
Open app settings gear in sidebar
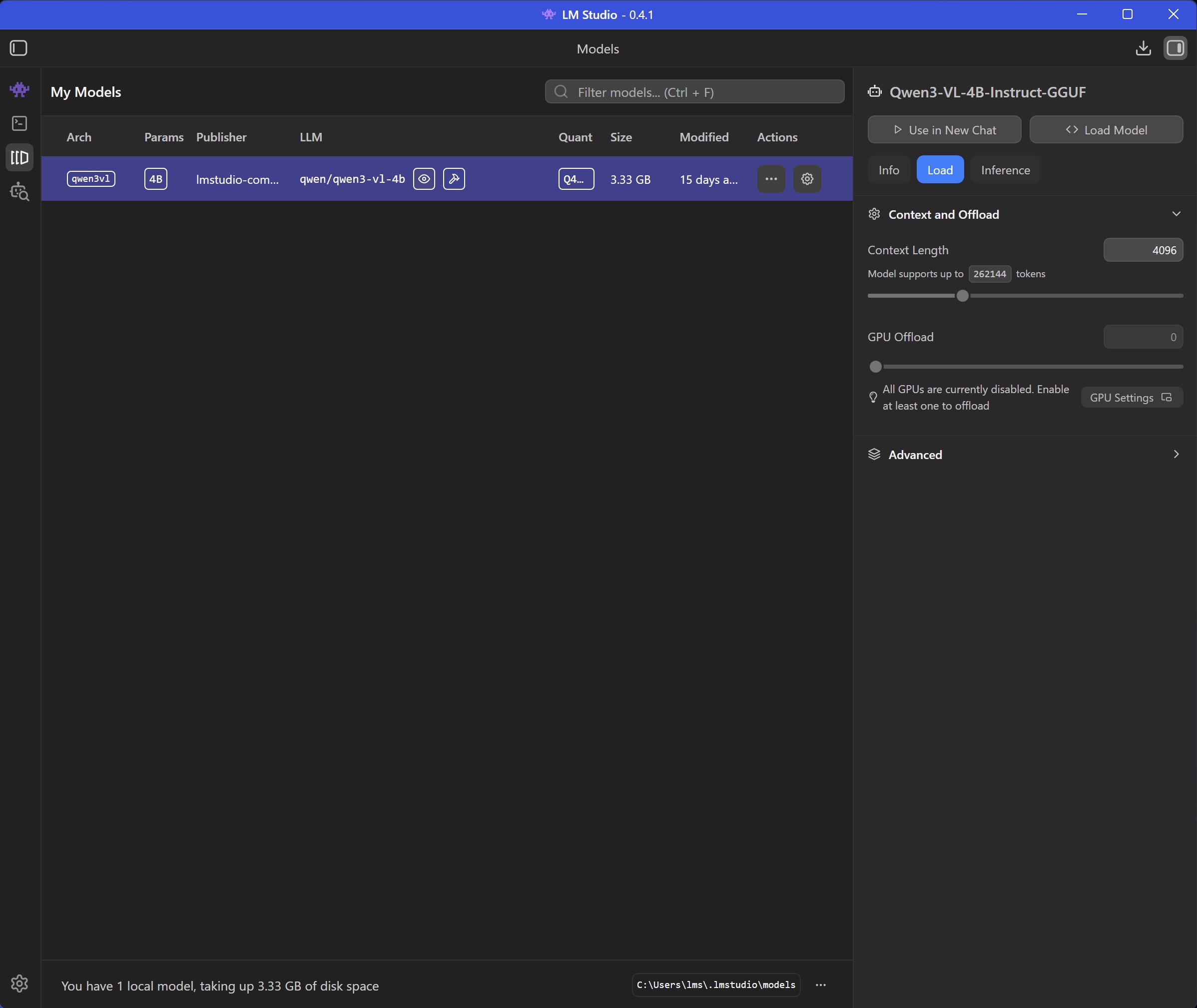(19, 983)
